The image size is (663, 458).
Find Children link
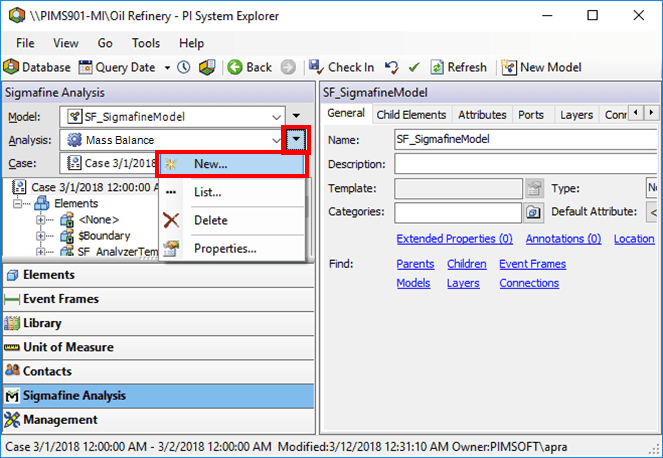click(x=467, y=264)
